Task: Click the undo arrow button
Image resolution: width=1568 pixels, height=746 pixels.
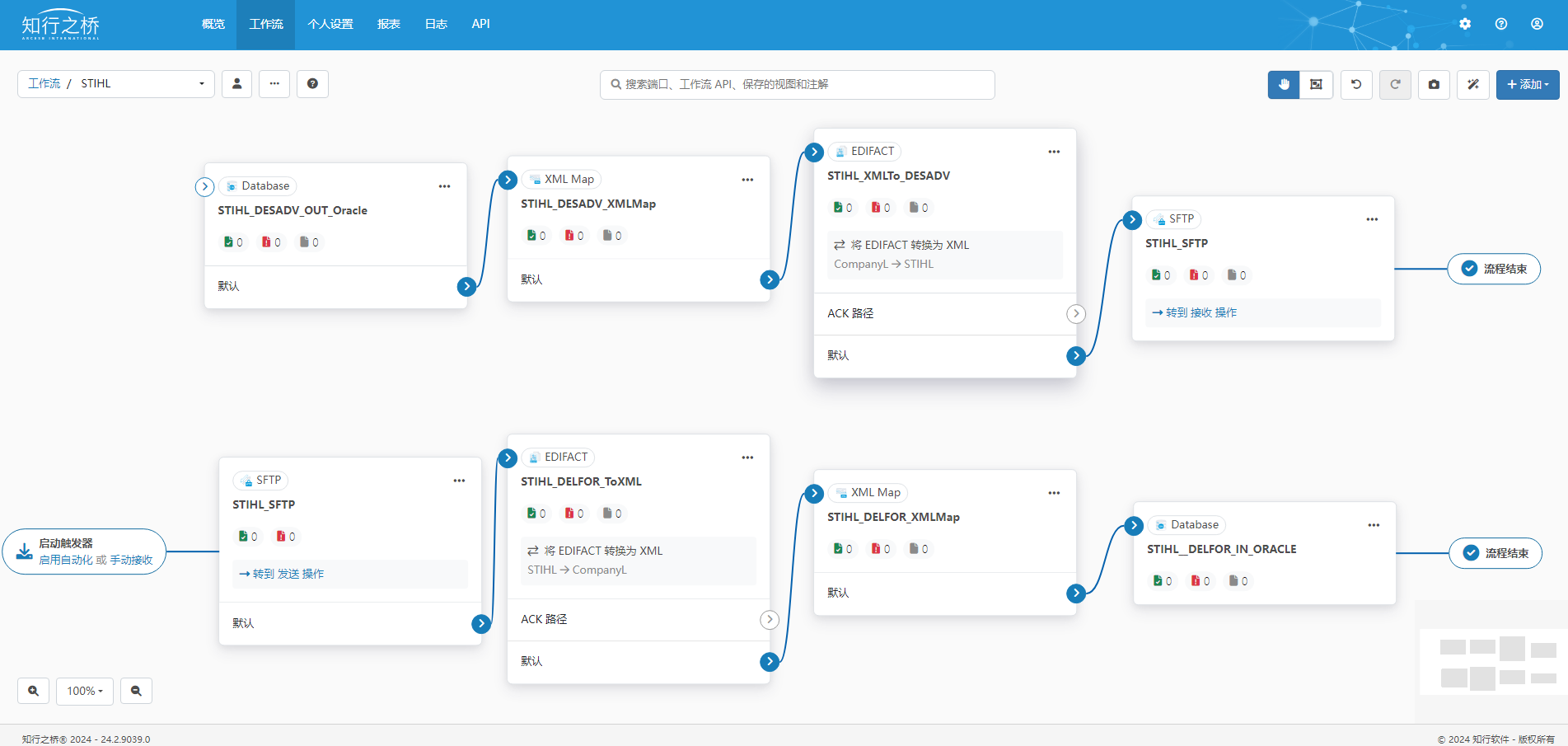Action: coord(1356,84)
